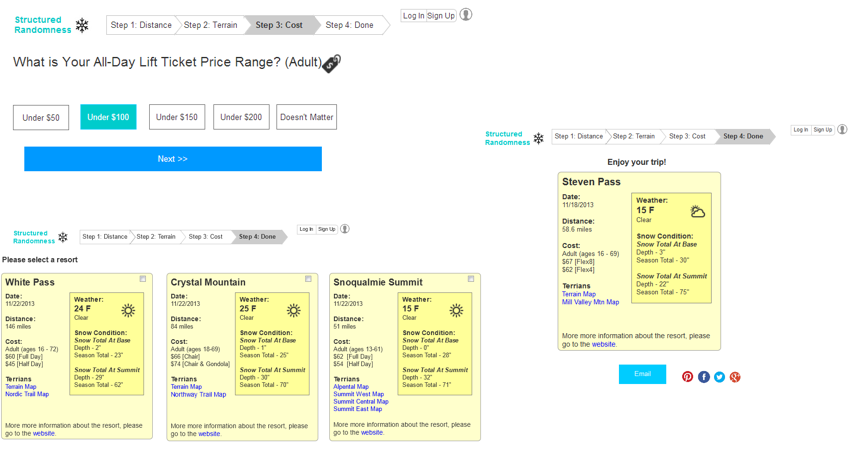Open White Pass Terrain Map link
Viewport: 848px width, 449px height.
pos(21,386)
